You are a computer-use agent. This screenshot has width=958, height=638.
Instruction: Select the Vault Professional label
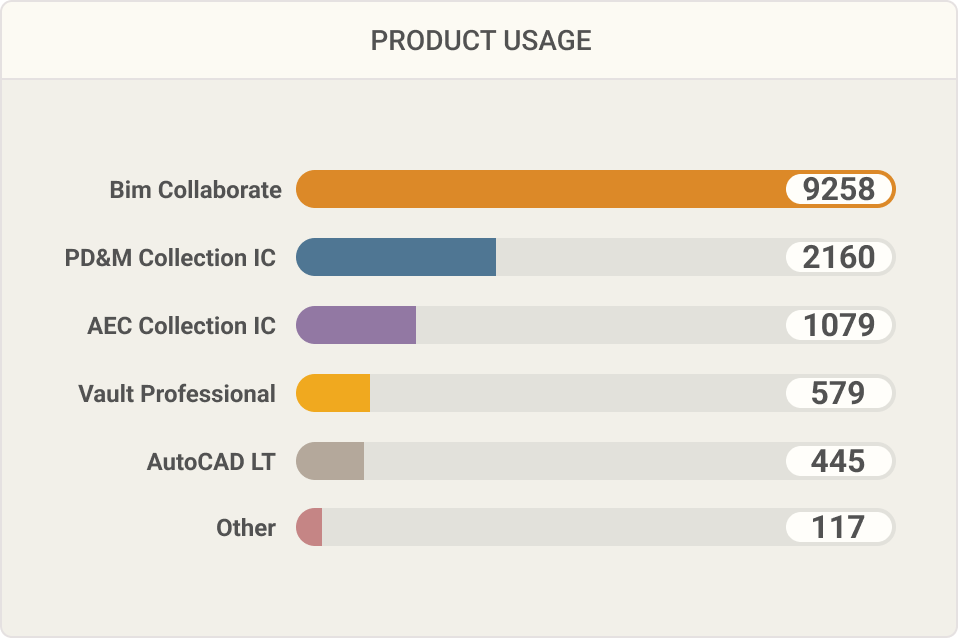click(x=177, y=394)
